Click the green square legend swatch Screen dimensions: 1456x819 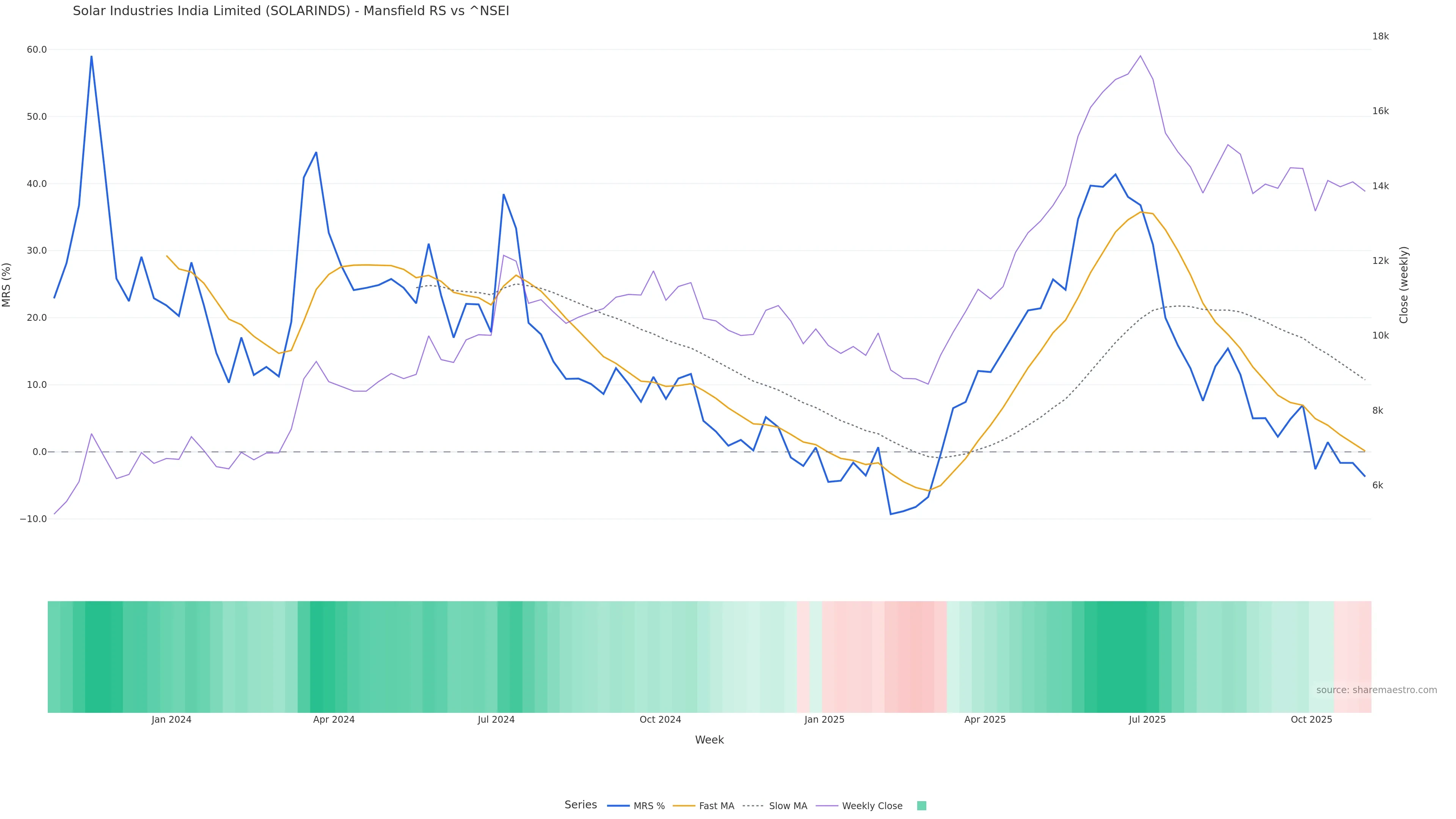point(921,806)
